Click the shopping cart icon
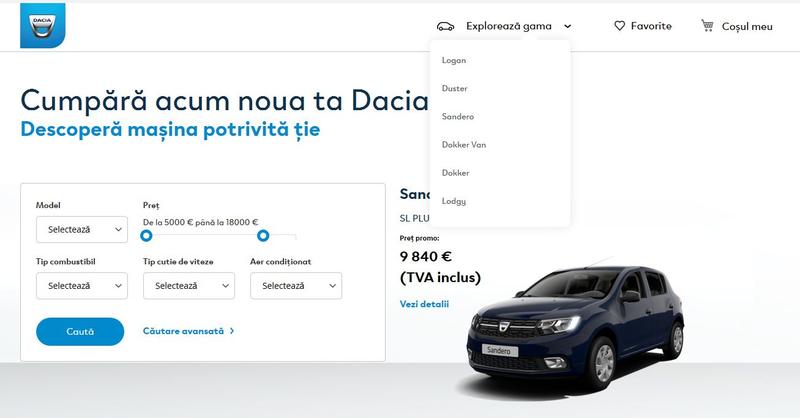Screen dimensions: 800x418 [x=708, y=26]
